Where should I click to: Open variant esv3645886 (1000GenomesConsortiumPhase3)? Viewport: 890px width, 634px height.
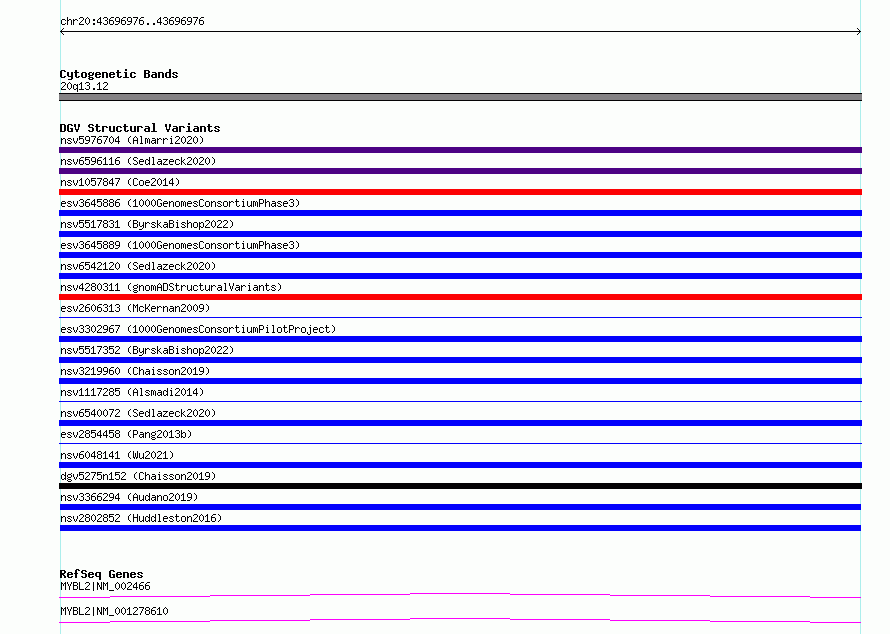click(x=180, y=203)
